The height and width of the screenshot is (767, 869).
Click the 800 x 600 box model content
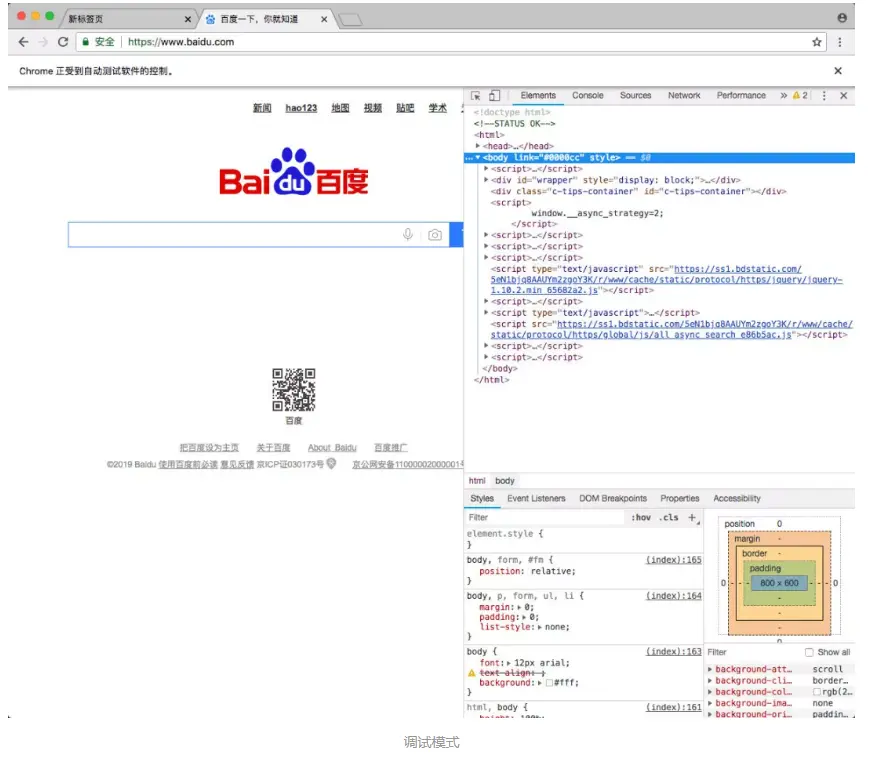pyautogui.click(x=779, y=583)
